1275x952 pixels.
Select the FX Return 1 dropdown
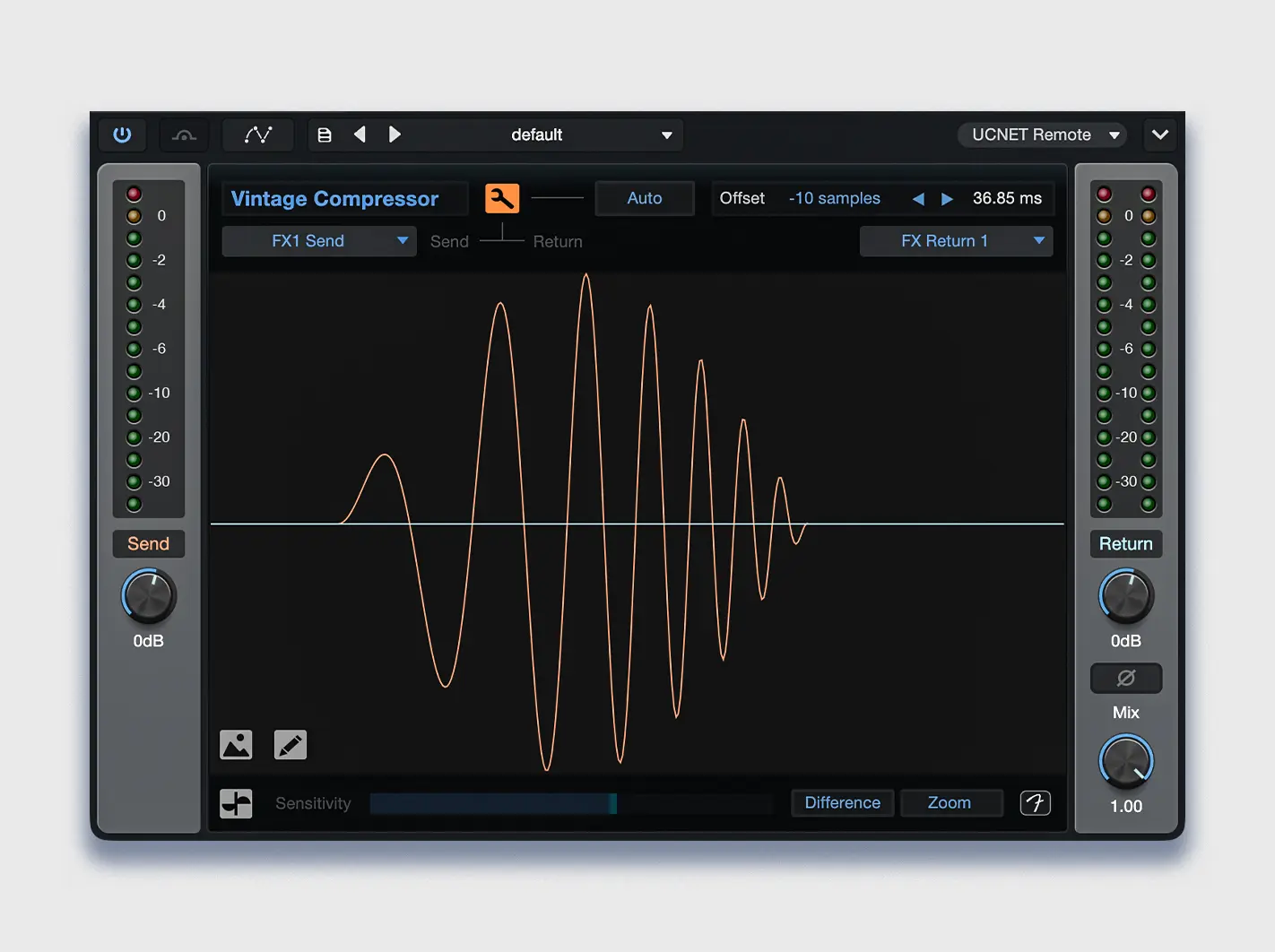[956, 241]
